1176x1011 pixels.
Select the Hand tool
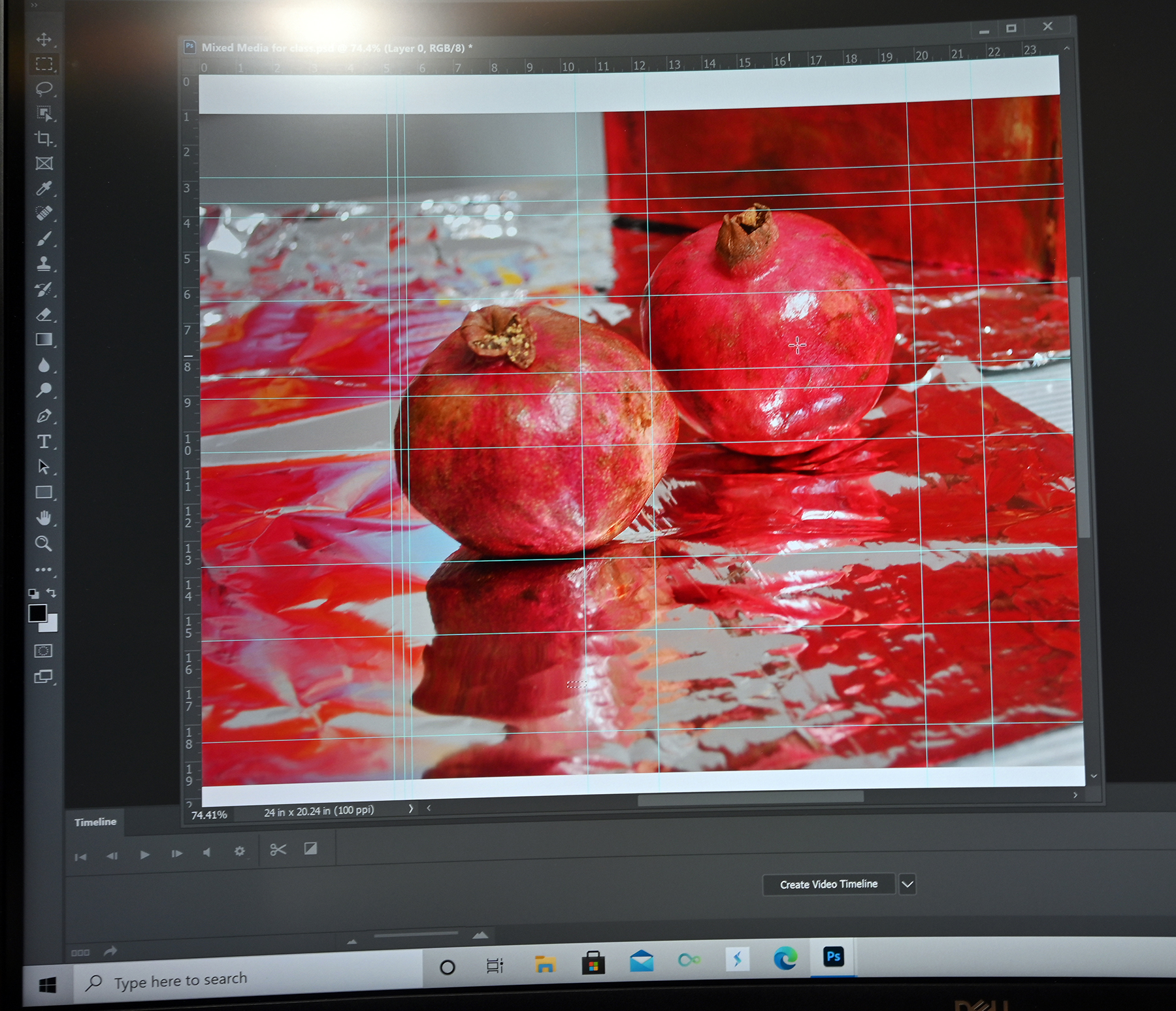[x=44, y=518]
